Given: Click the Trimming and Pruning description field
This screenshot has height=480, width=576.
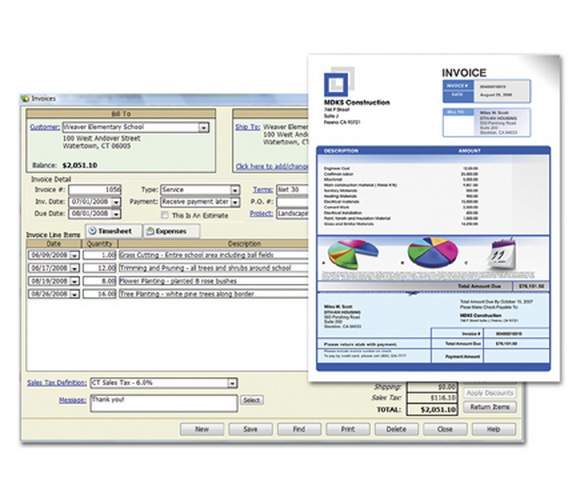Looking at the screenshot, I should [x=213, y=268].
